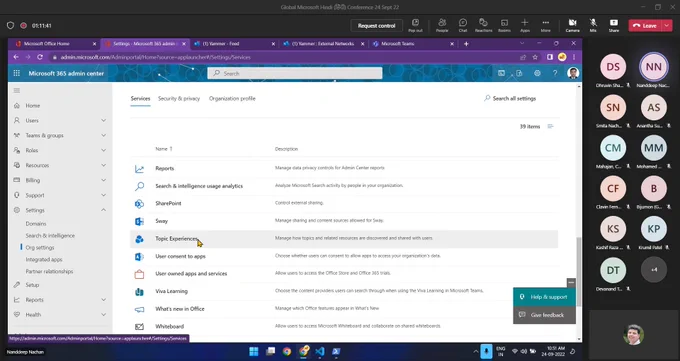
Task: Open the meeting Chat
Action: click(x=463, y=25)
